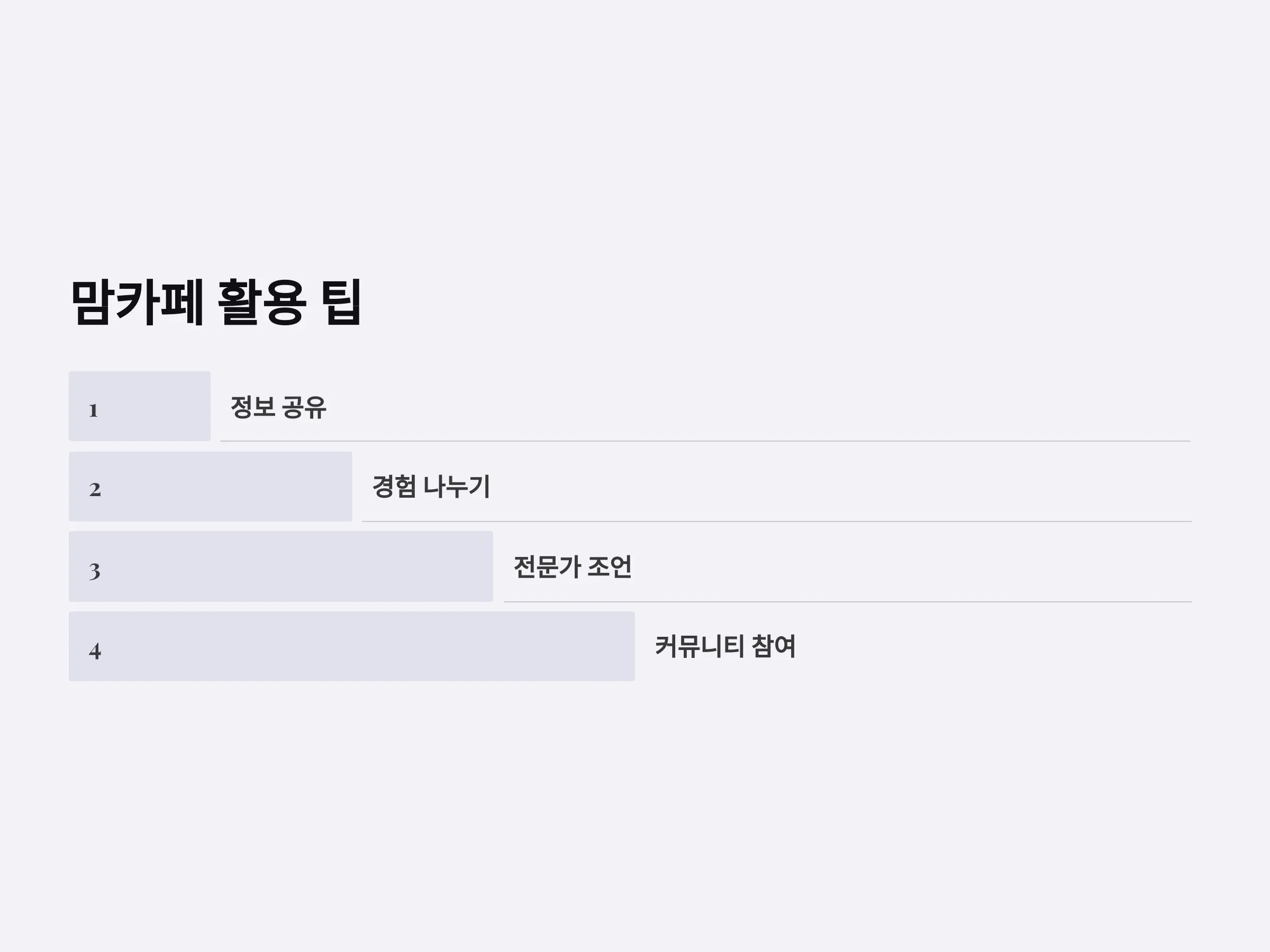Select the 커뮤니티 참여 label

click(x=725, y=646)
